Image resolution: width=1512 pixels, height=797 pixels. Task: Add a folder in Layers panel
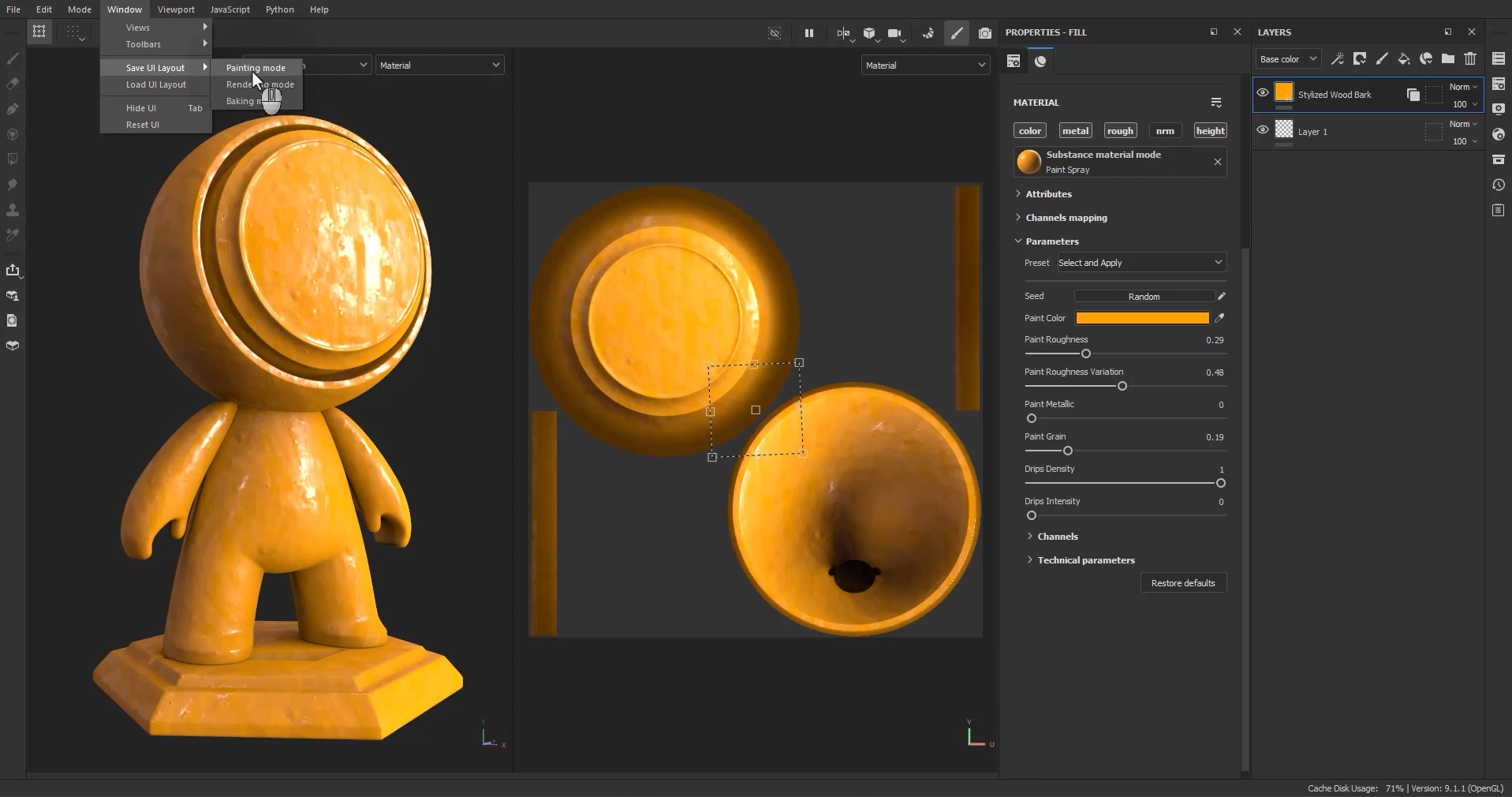1448,58
